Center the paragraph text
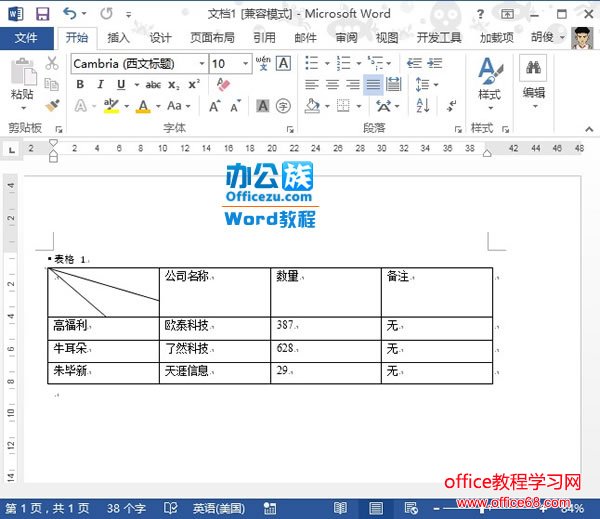 (332, 84)
